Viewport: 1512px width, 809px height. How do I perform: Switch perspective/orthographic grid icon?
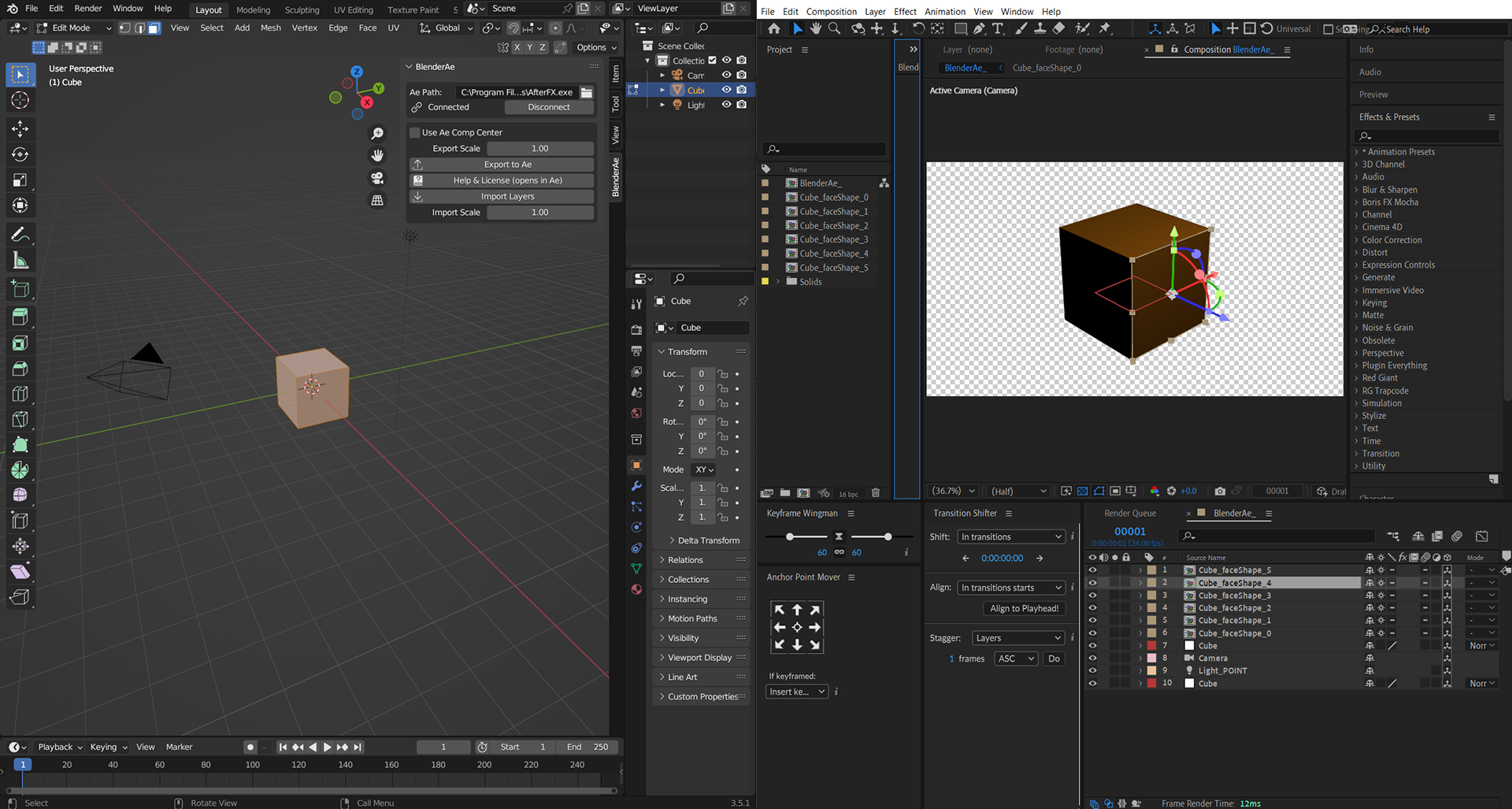[377, 200]
